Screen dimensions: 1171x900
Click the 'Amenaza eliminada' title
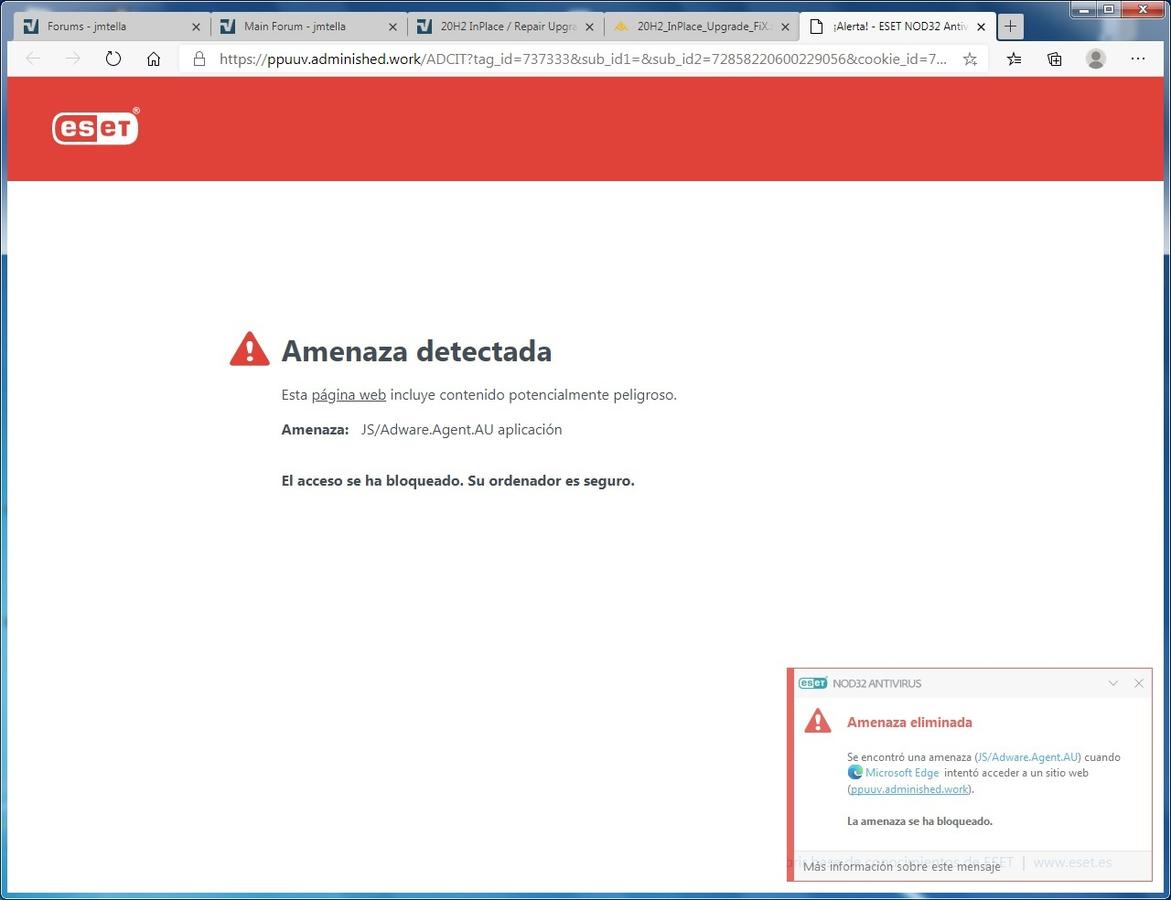(909, 721)
